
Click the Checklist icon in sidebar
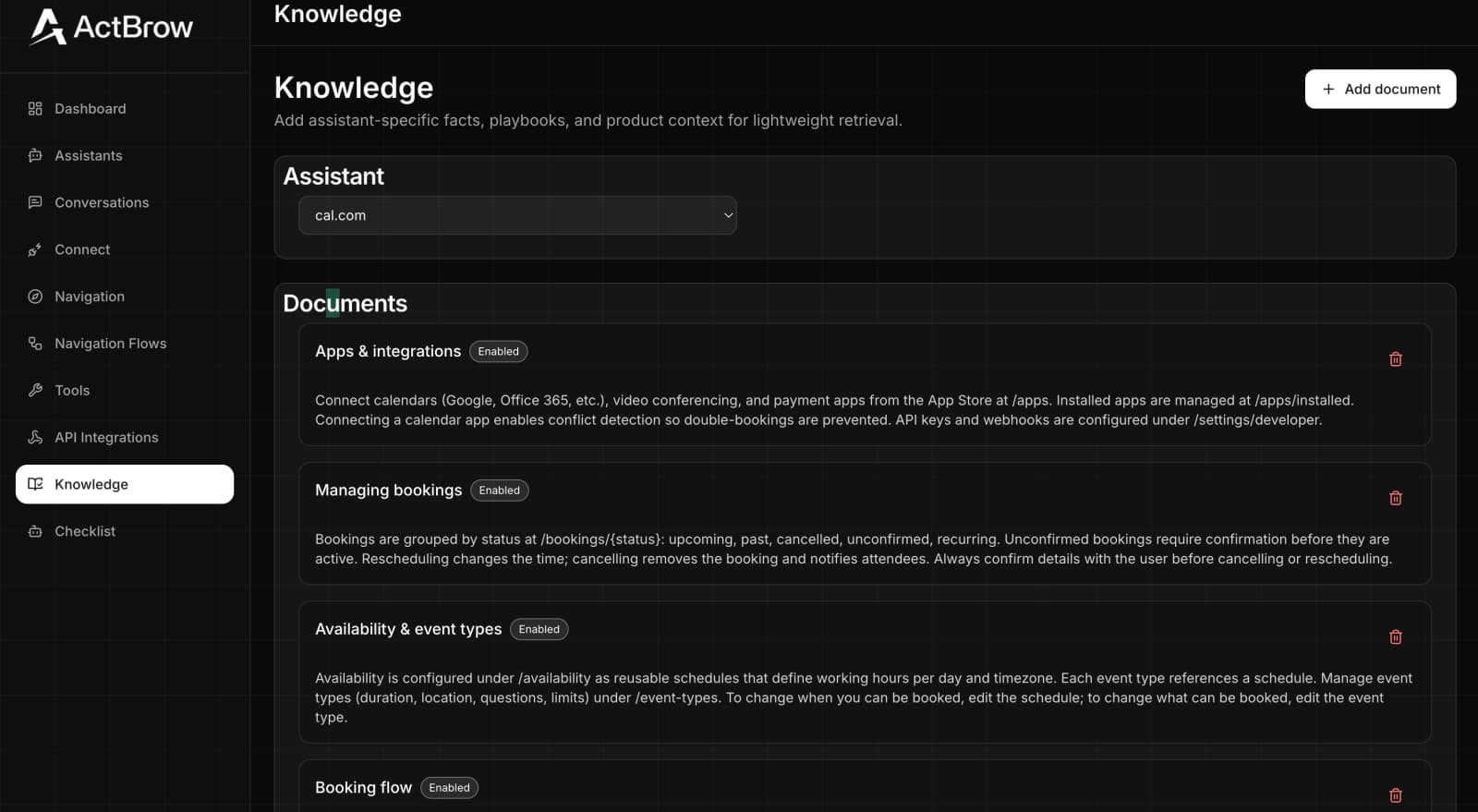click(35, 531)
